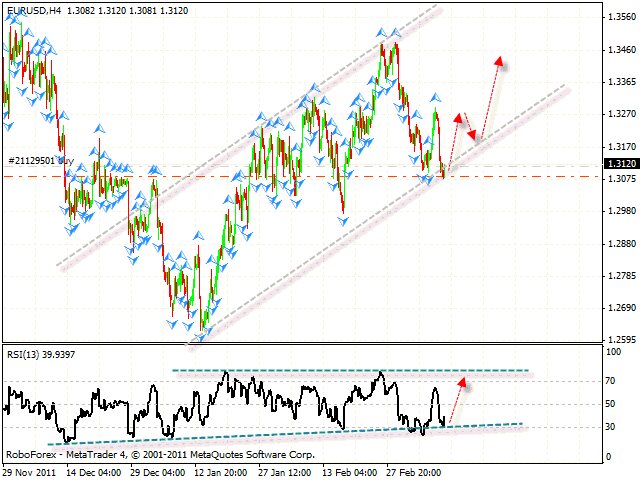The height and width of the screenshot is (480, 640).
Task: Click the 1.3555 price axis level
Action: pos(617,17)
